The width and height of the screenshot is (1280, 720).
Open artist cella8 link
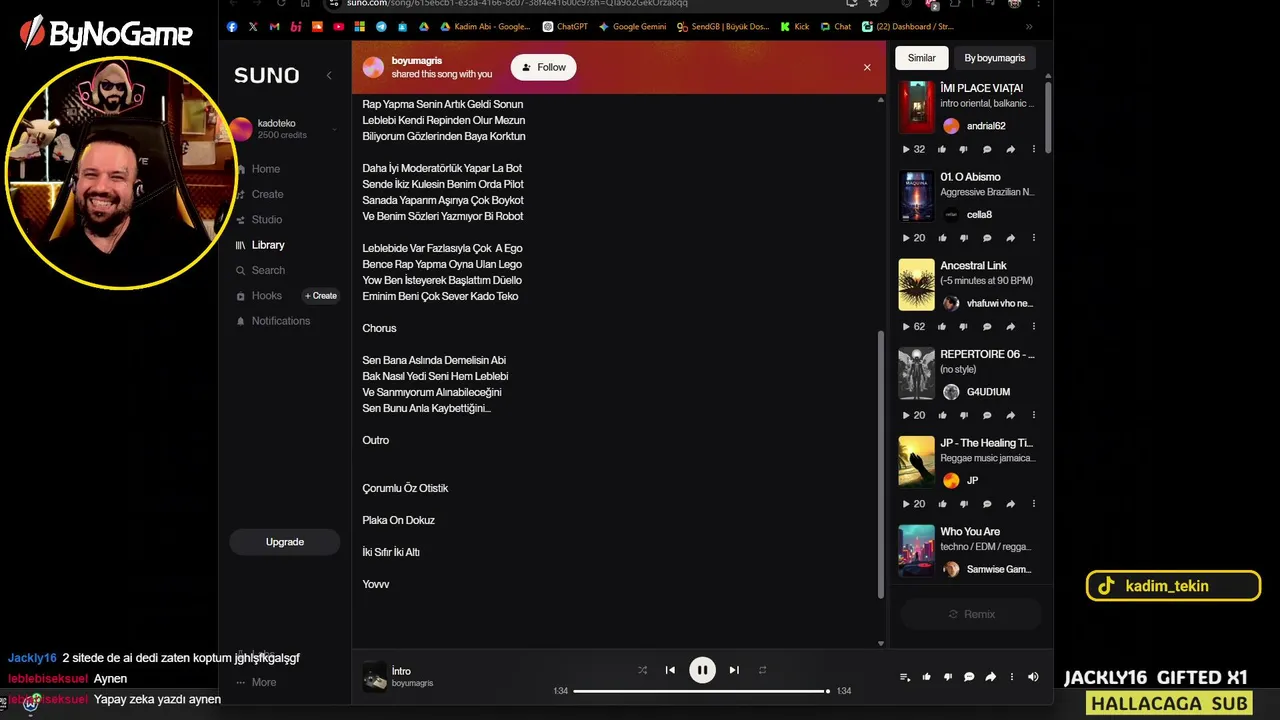pos(979,215)
